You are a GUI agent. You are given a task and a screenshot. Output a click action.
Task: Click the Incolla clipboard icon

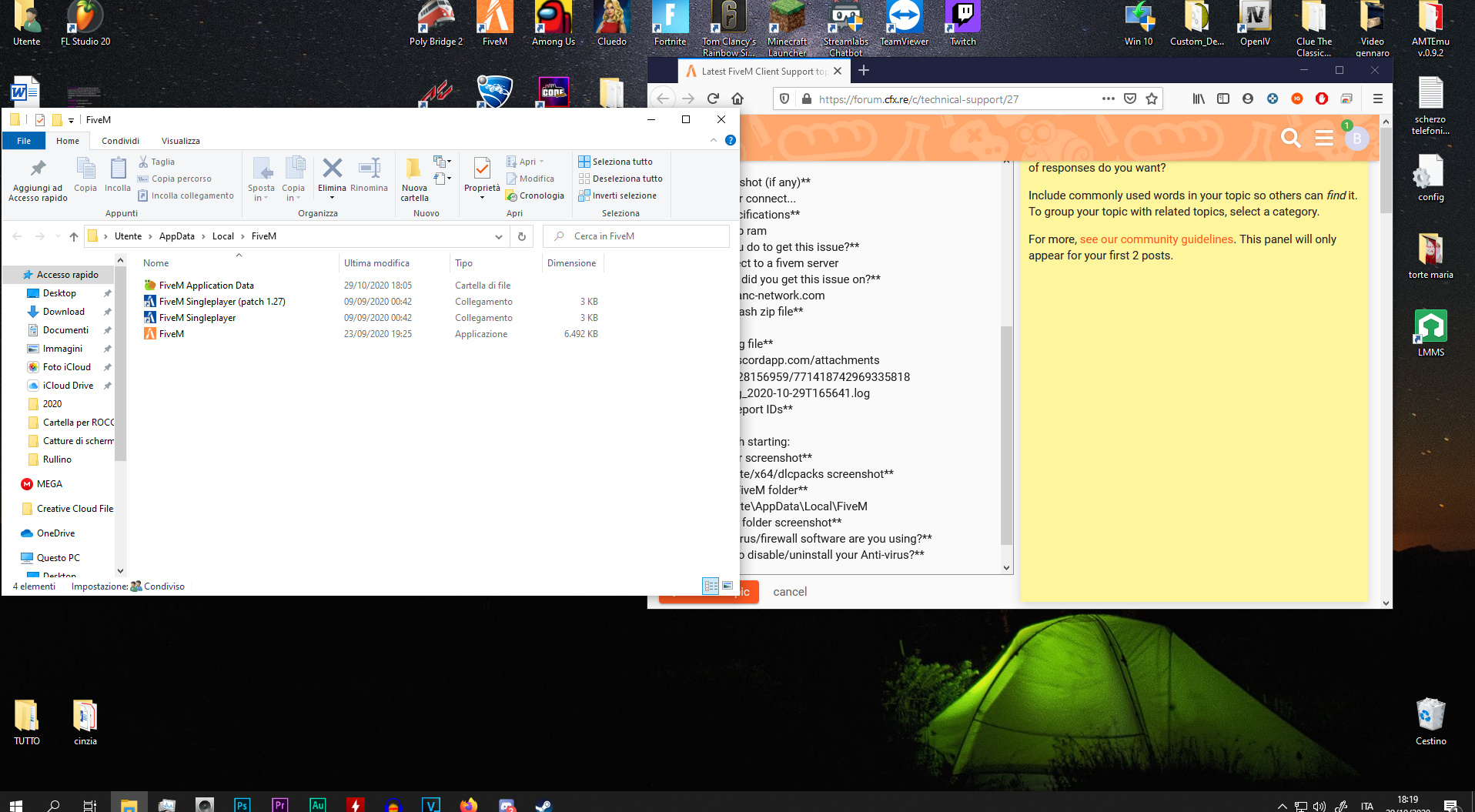click(x=118, y=169)
